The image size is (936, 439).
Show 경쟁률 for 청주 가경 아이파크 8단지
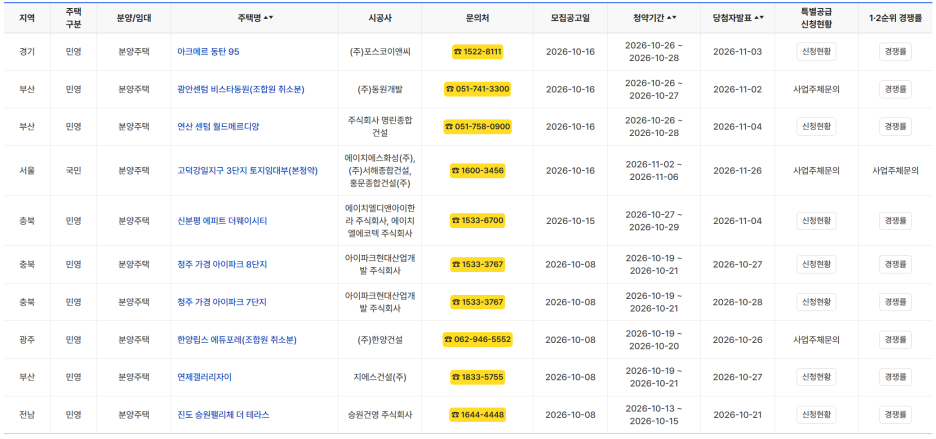(895, 265)
